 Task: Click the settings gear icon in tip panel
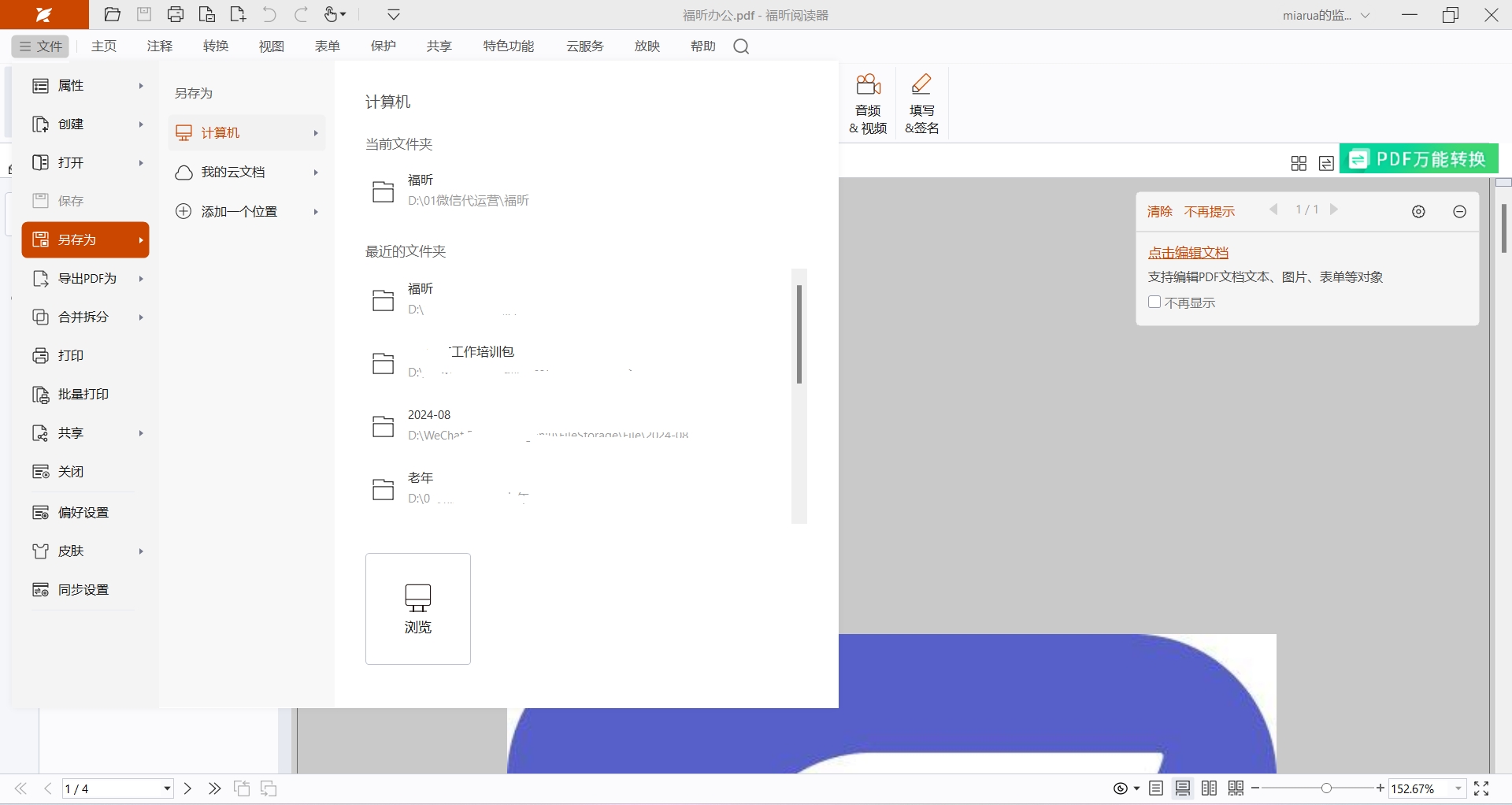click(x=1418, y=211)
